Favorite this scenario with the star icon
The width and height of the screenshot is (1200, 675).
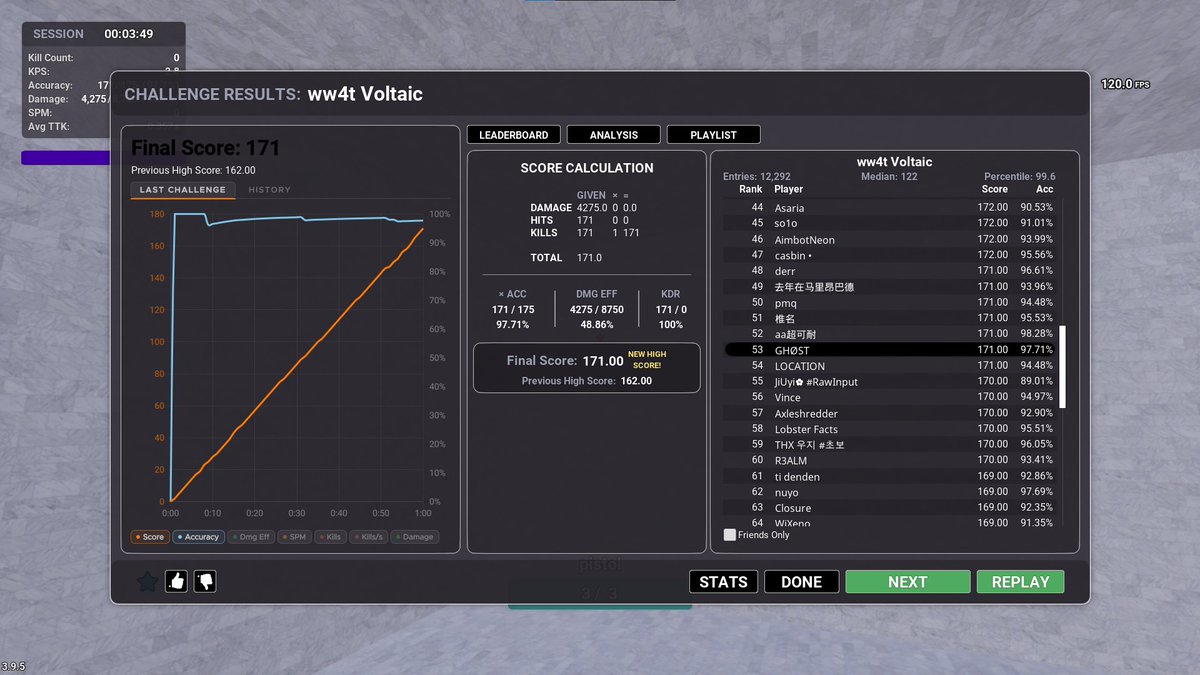[x=147, y=581]
